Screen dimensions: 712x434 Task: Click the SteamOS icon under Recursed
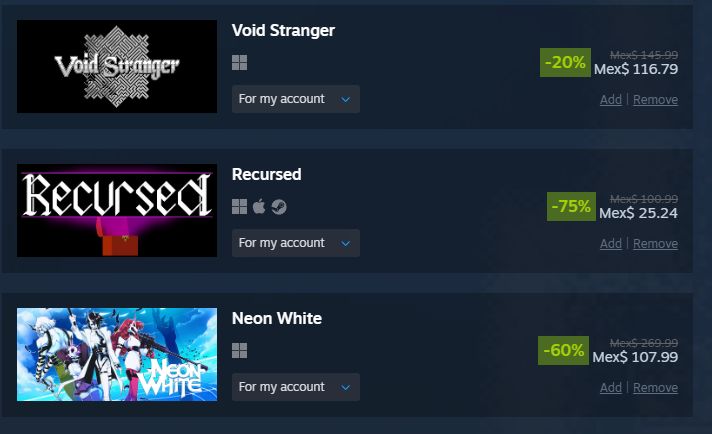279,207
